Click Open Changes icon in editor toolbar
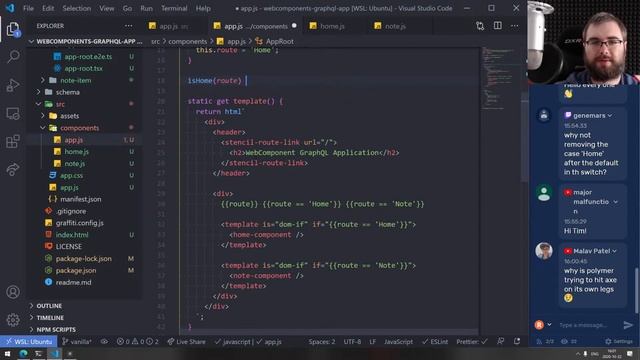 (x=480, y=26)
